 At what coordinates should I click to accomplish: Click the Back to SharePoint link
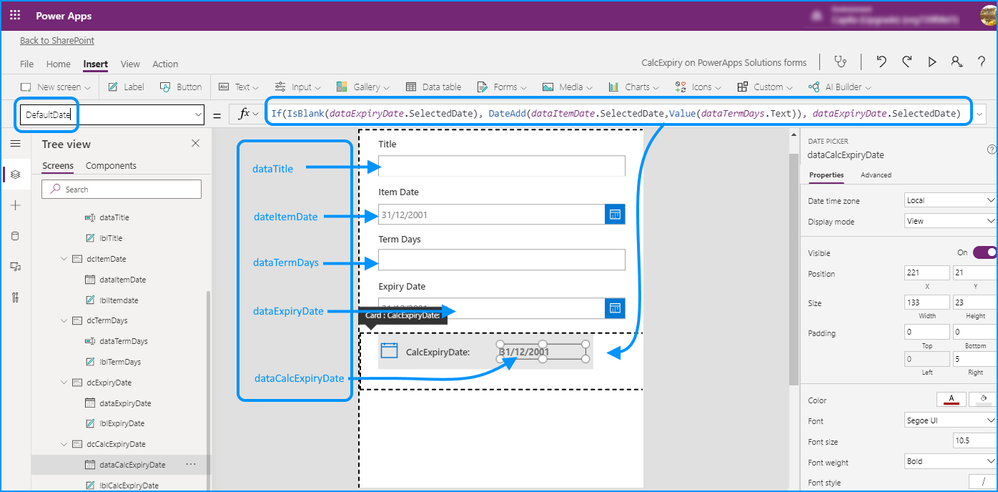click(57, 40)
